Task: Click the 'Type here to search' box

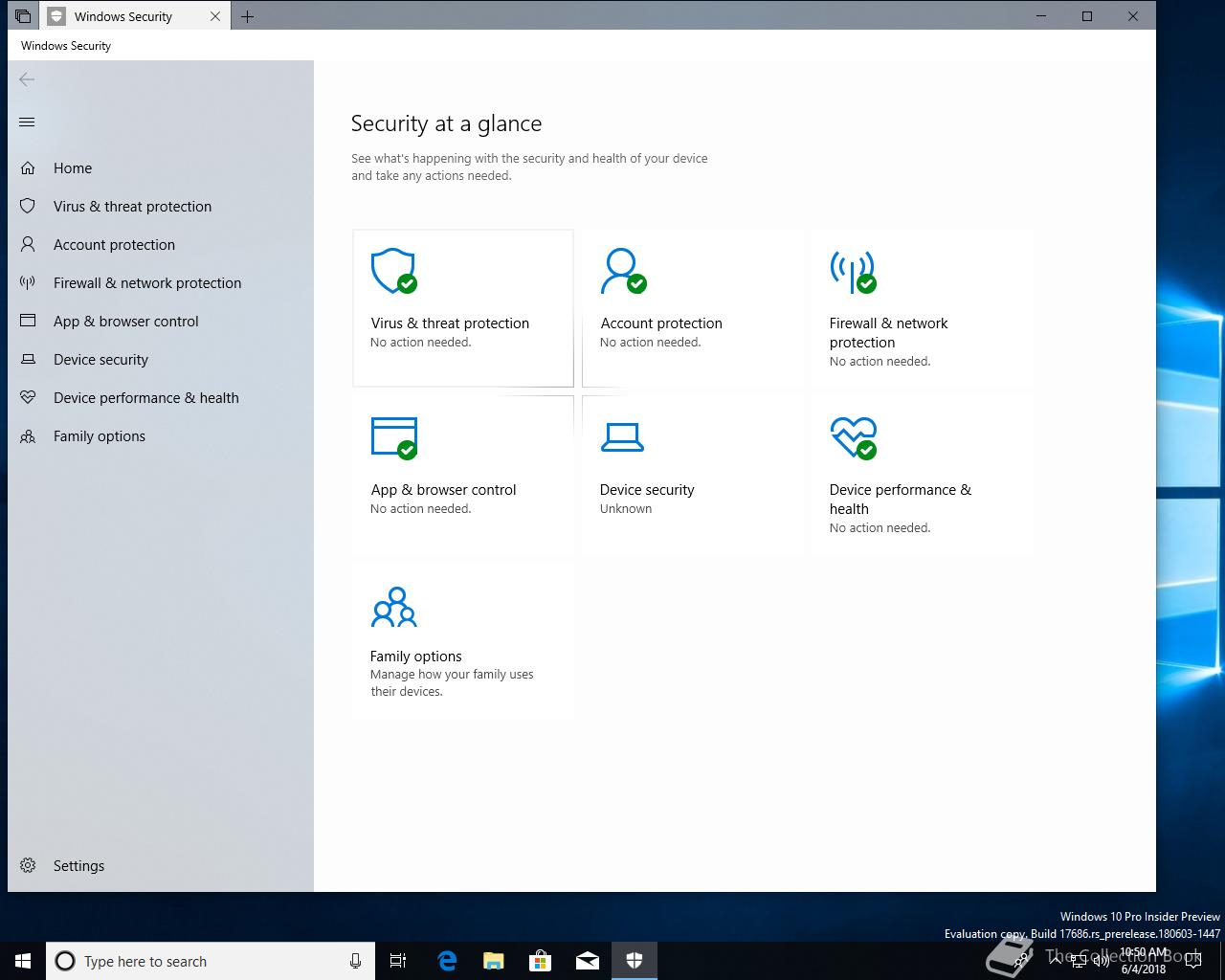Action: point(211,961)
